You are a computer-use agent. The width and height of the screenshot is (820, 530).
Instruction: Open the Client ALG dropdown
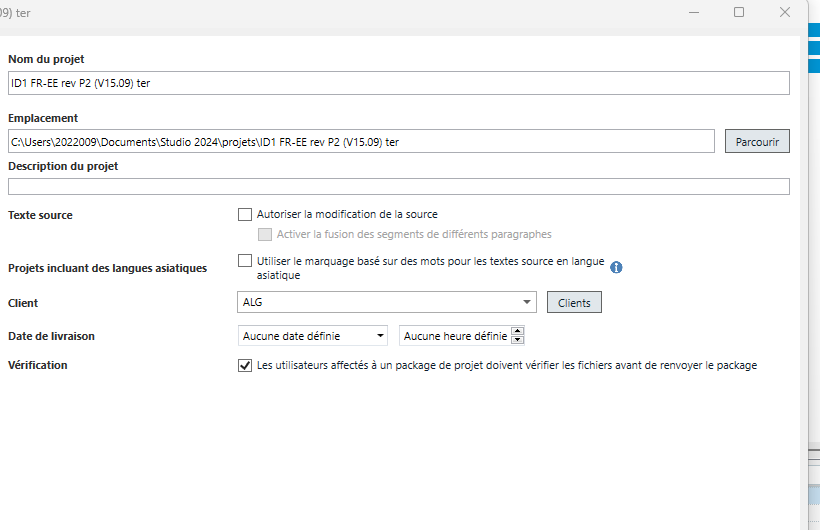[387, 302]
